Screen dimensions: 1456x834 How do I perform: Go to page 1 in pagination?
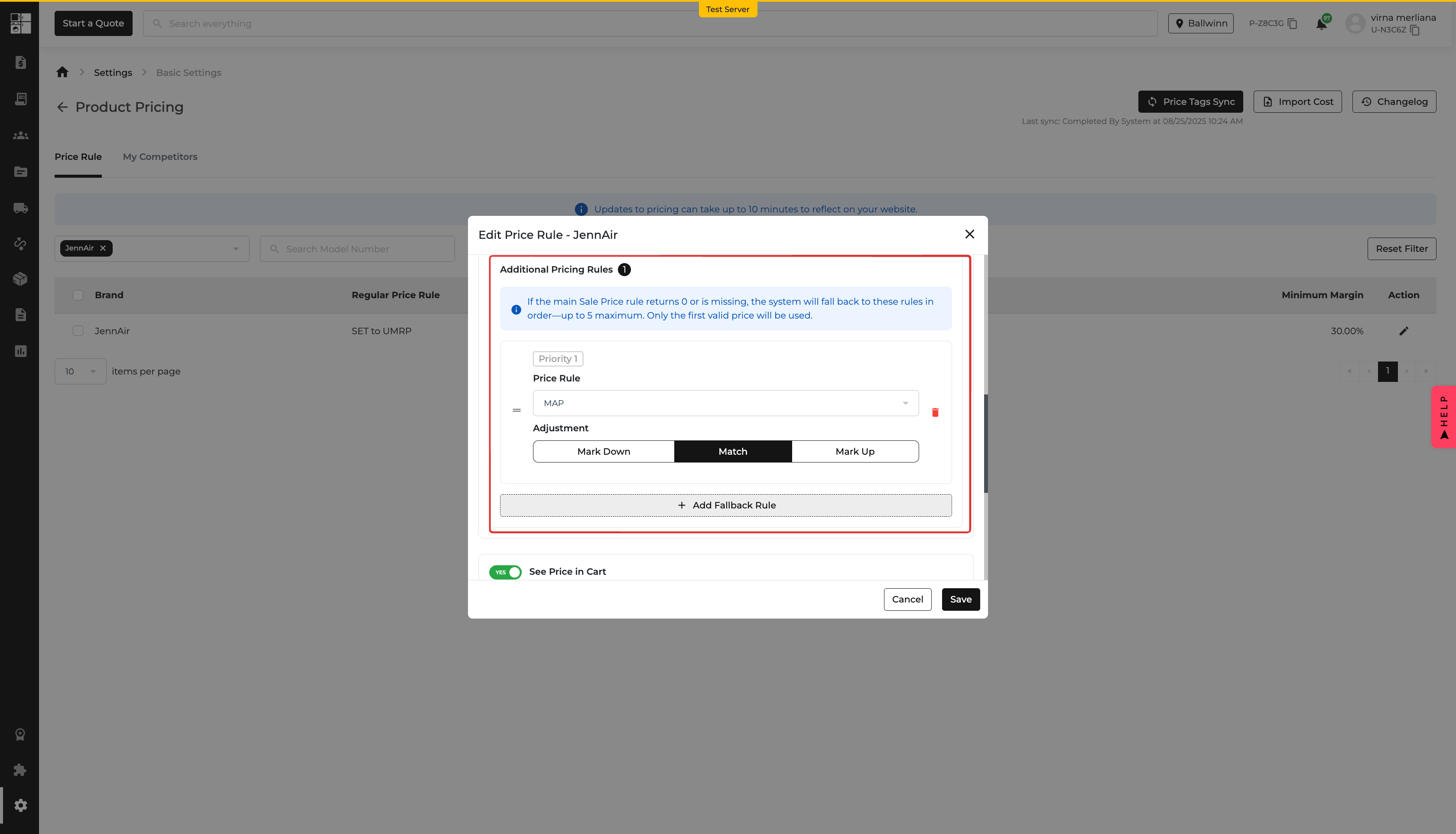click(x=1387, y=371)
